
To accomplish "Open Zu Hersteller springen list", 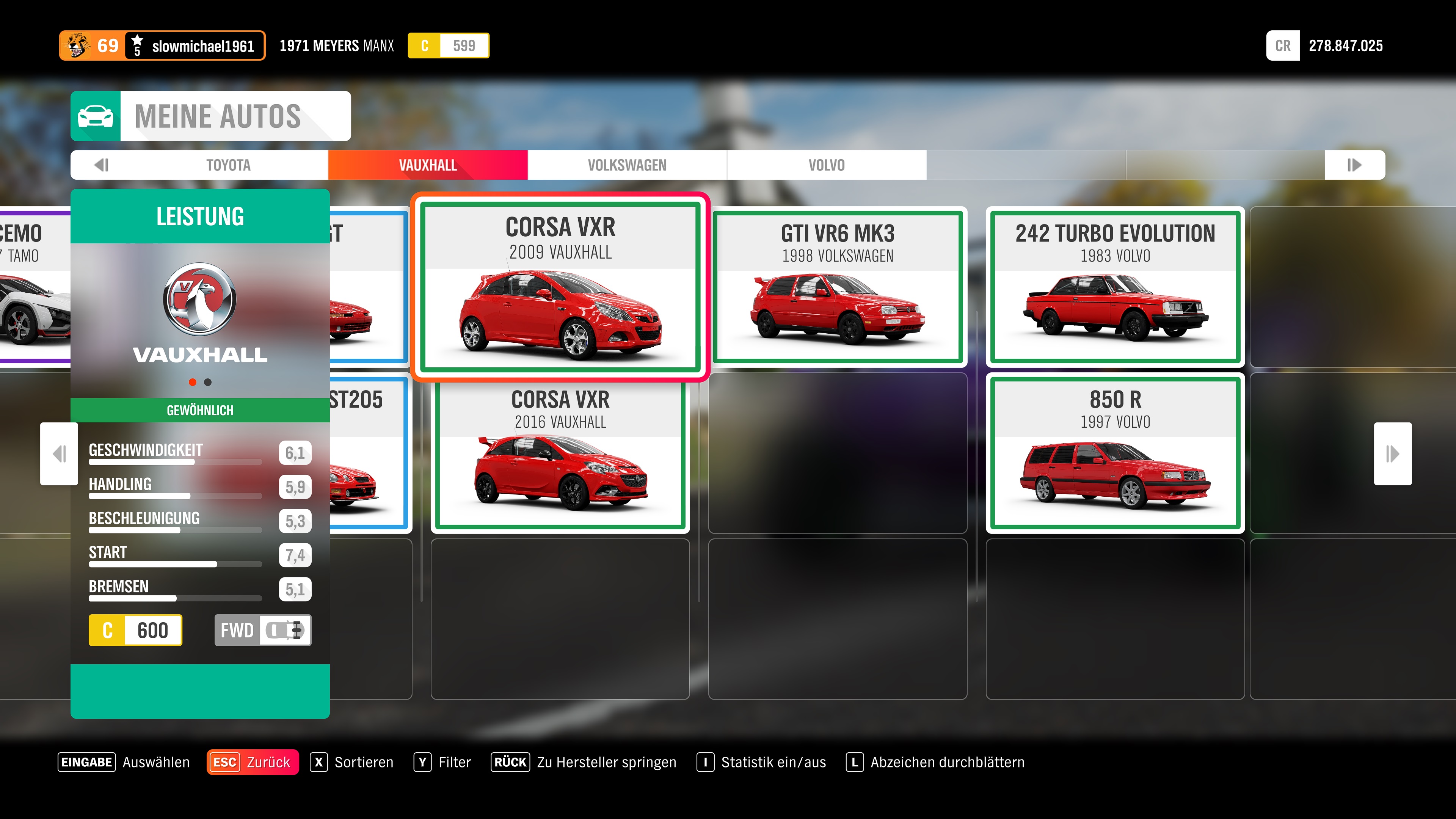I will point(583,762).
